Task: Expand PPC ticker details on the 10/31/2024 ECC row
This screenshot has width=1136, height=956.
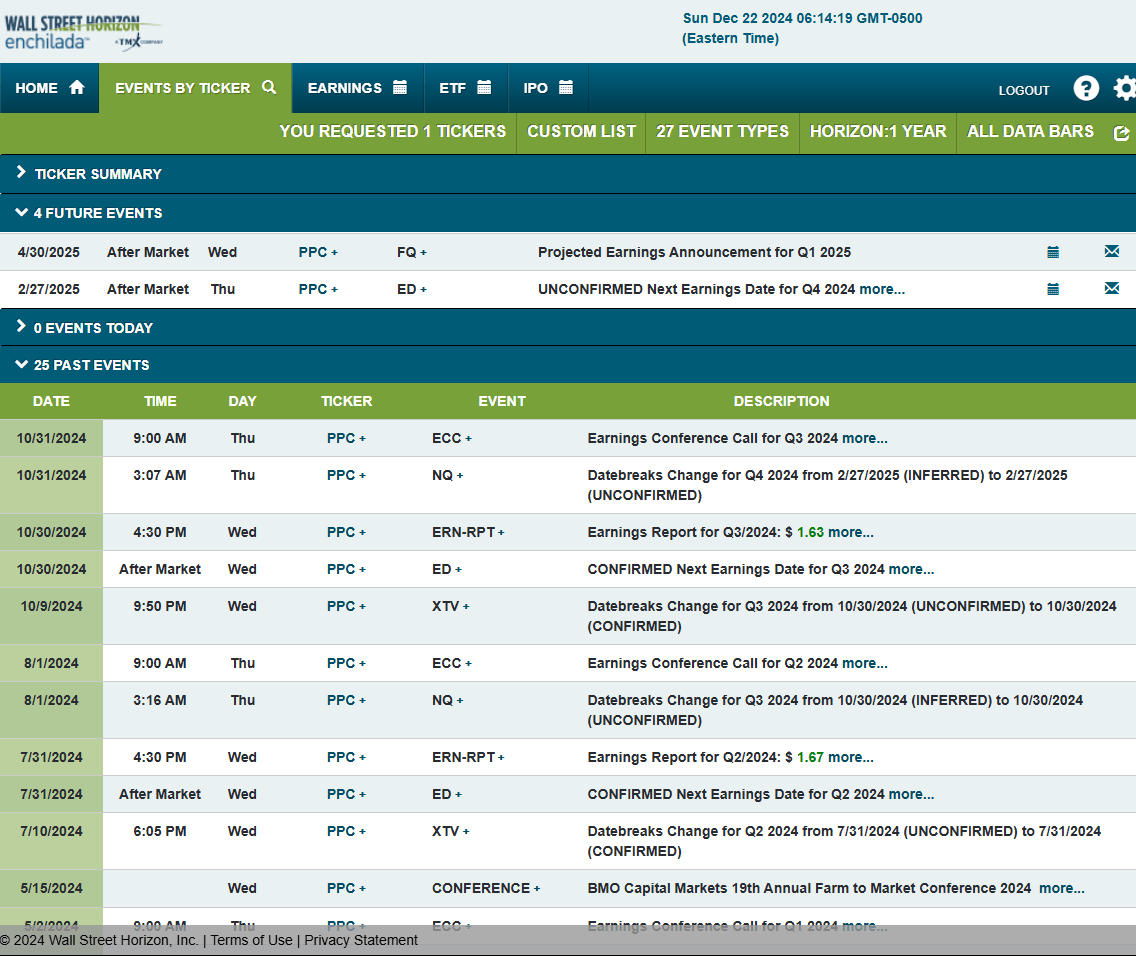Action: click(x=361, y=438)
